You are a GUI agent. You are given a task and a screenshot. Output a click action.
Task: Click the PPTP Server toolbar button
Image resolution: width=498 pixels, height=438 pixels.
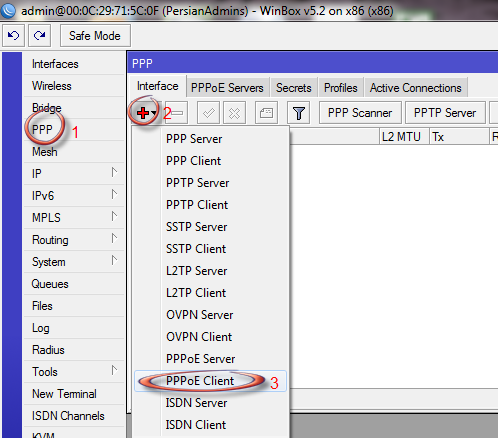[x=445, y=113]
